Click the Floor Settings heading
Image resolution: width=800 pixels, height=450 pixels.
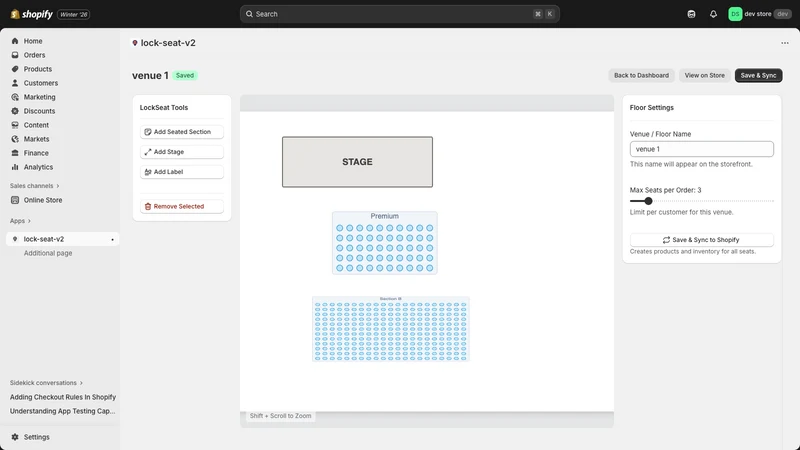point(652,108)
